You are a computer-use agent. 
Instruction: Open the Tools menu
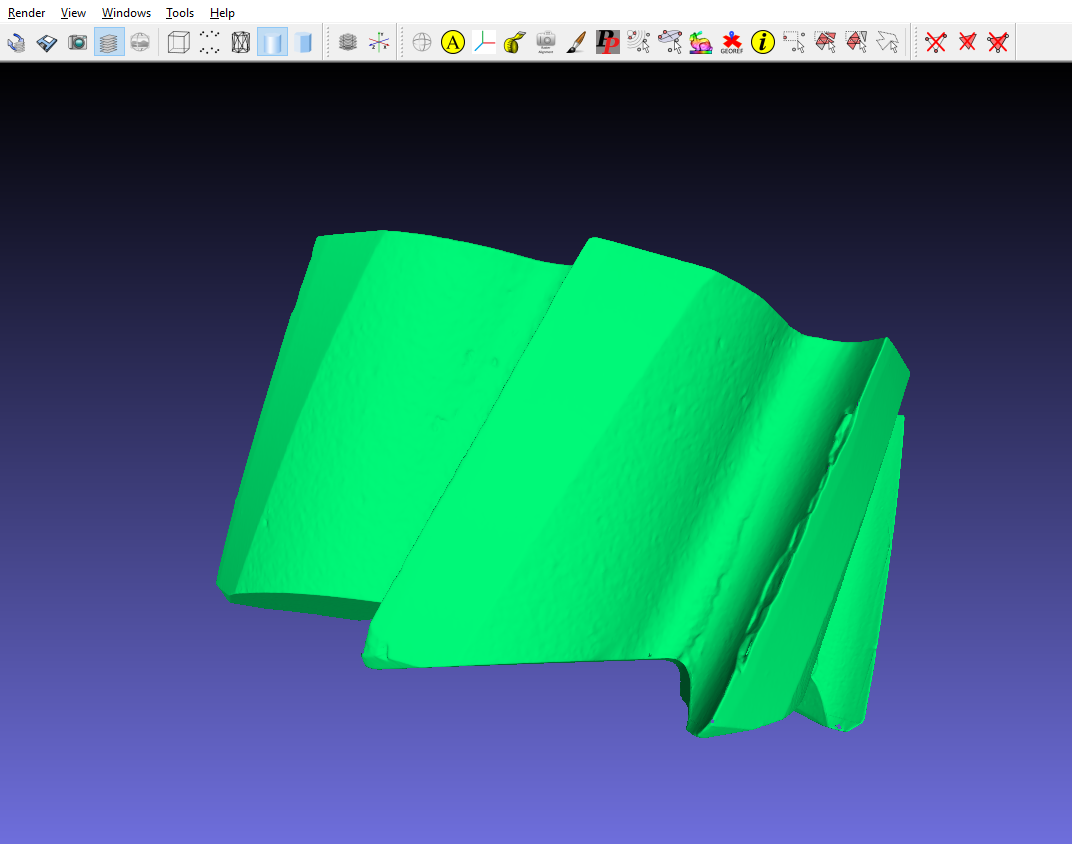pos(180,13)
